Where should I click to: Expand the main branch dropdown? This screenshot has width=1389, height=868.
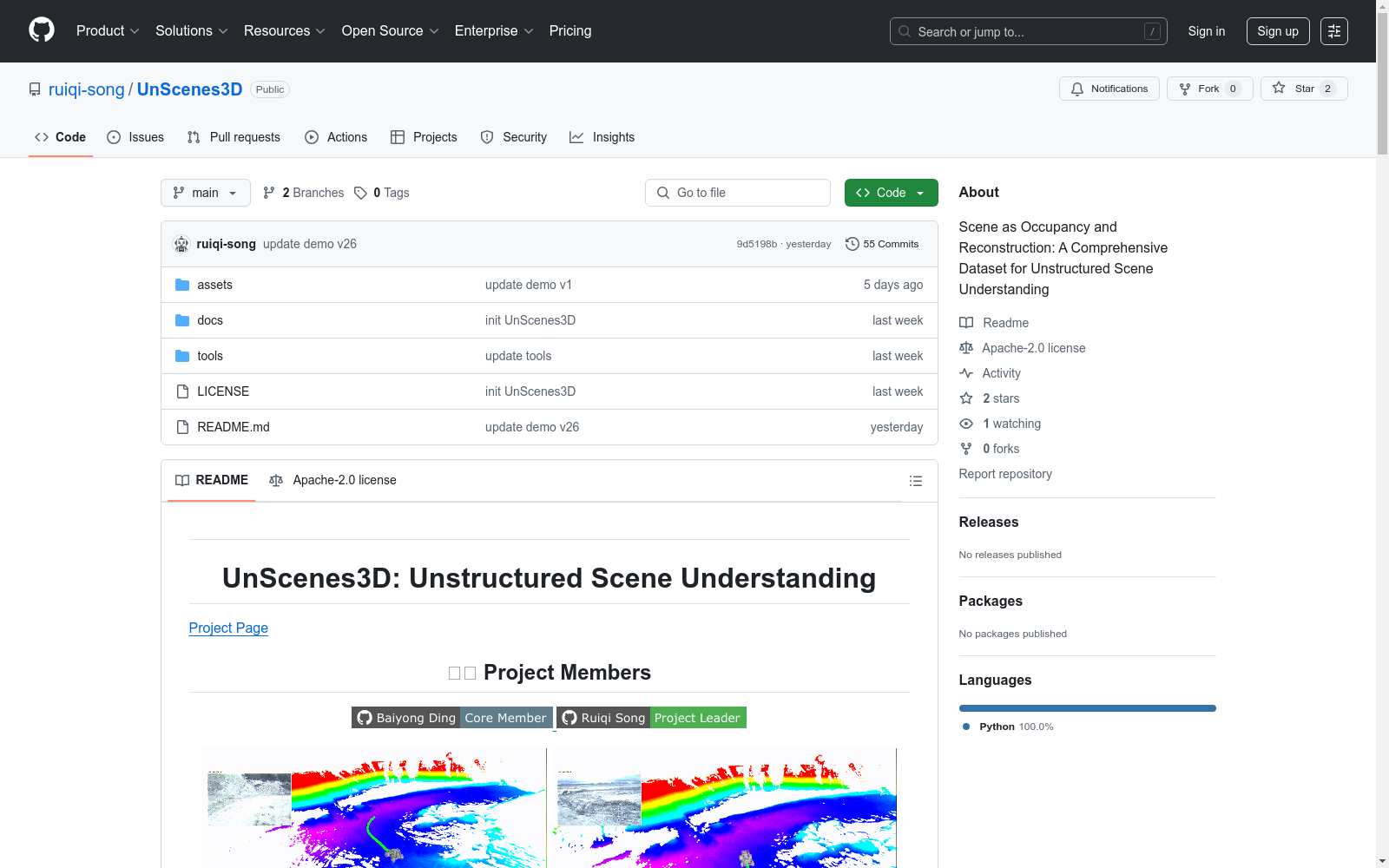pyautogui.click(x=206, y=193)
